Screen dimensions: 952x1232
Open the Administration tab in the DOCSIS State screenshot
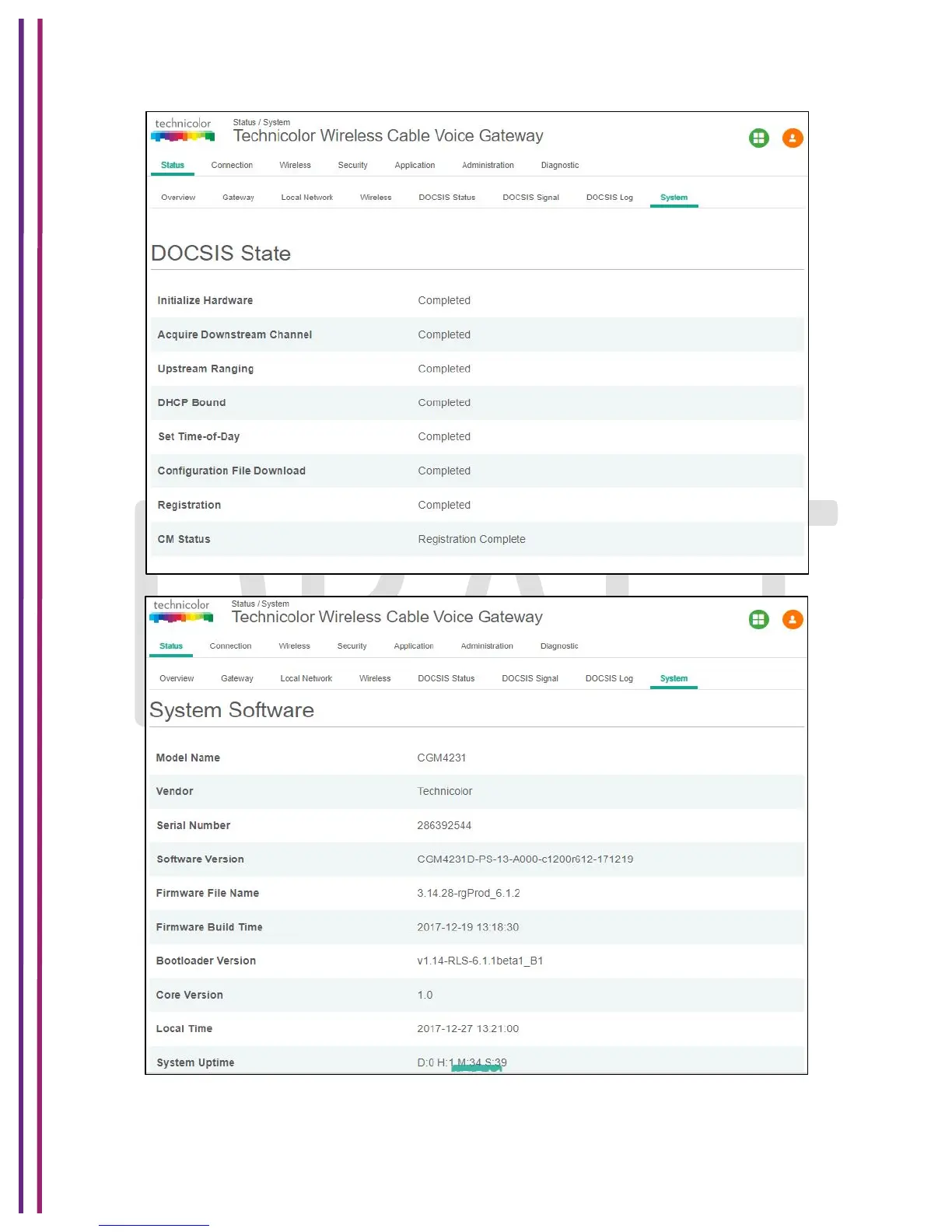(x=488, y=165)
